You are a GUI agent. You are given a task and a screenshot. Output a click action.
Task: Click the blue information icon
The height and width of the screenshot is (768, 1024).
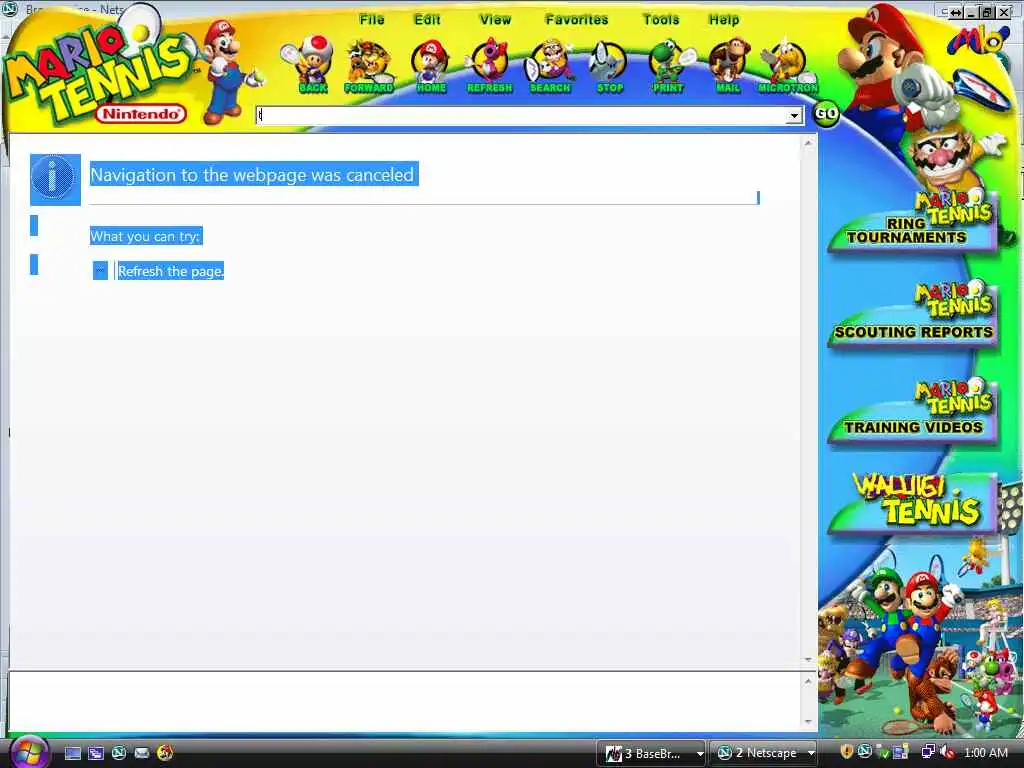56,180
